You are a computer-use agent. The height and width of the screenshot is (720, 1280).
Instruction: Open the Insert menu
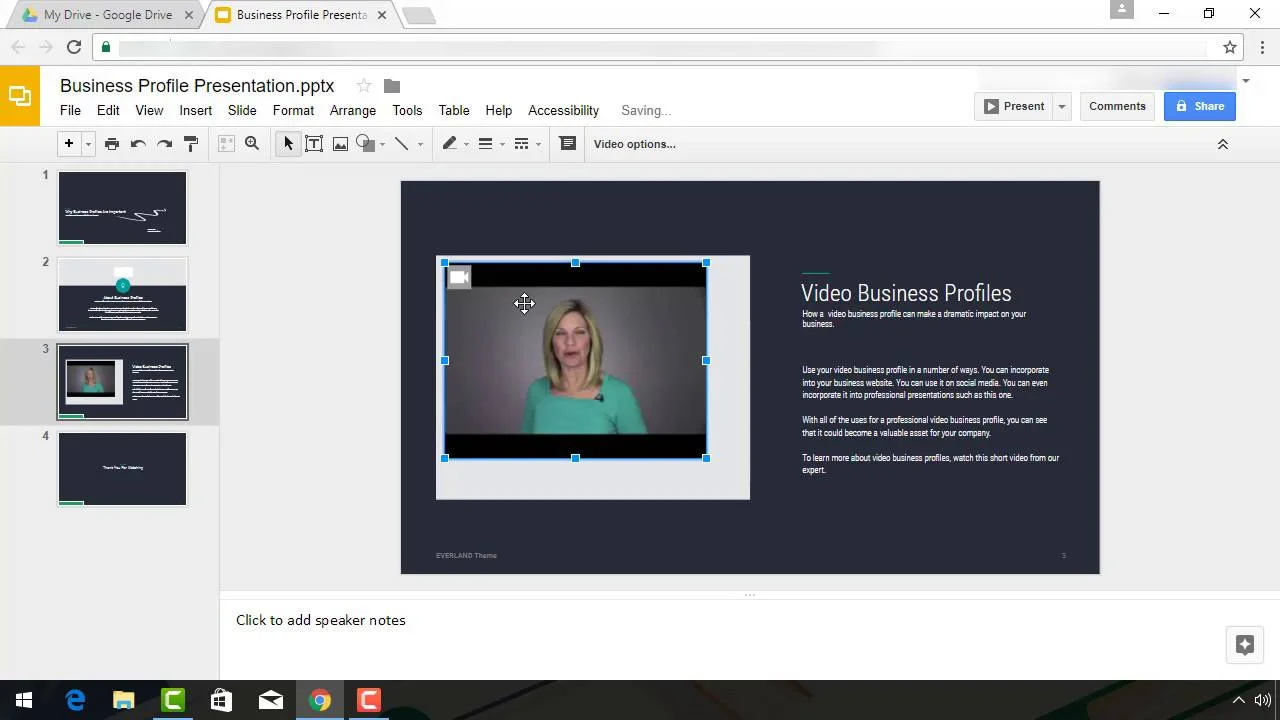[196, 110]
